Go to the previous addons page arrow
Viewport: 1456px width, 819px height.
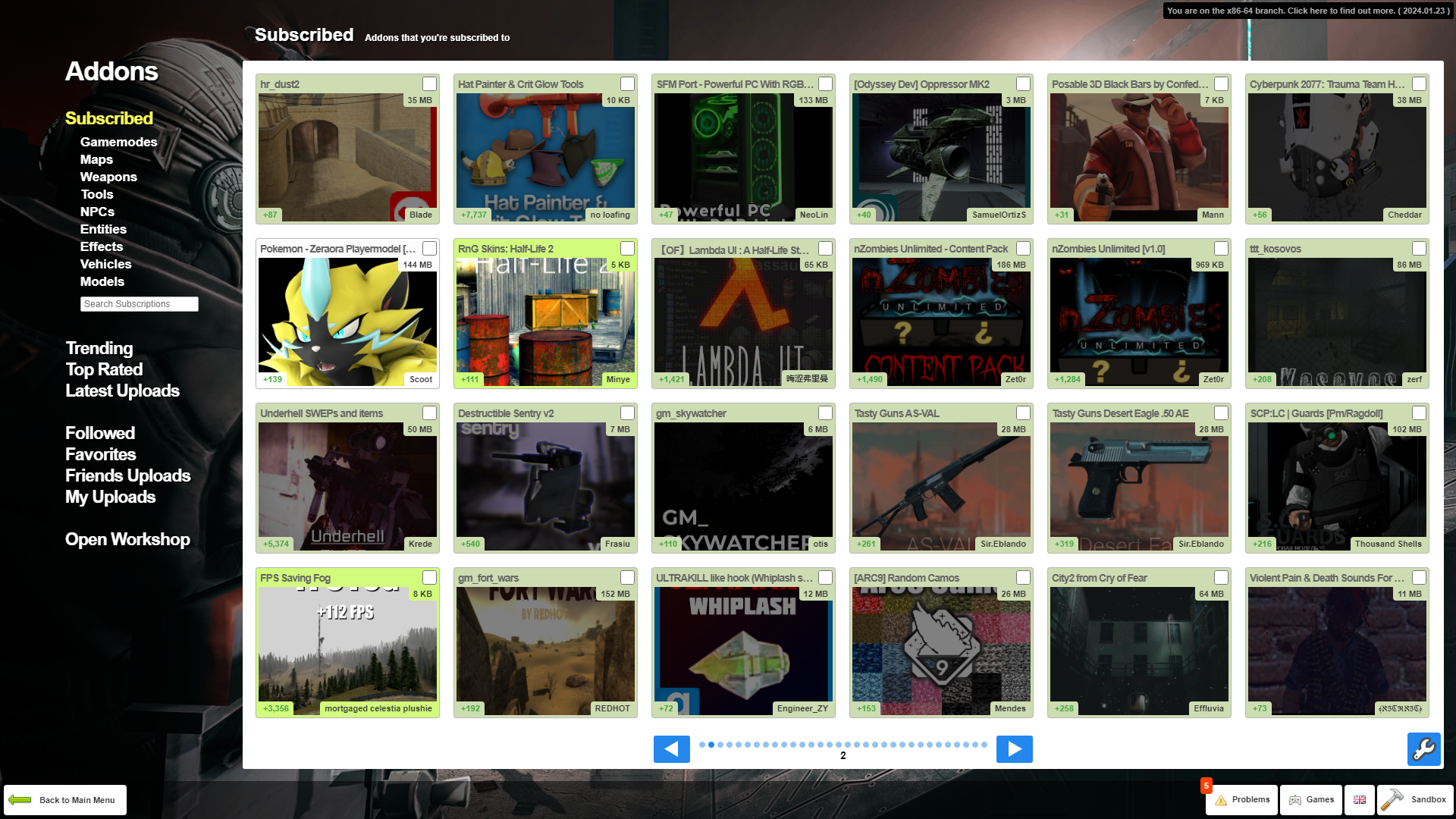point(671,749)
